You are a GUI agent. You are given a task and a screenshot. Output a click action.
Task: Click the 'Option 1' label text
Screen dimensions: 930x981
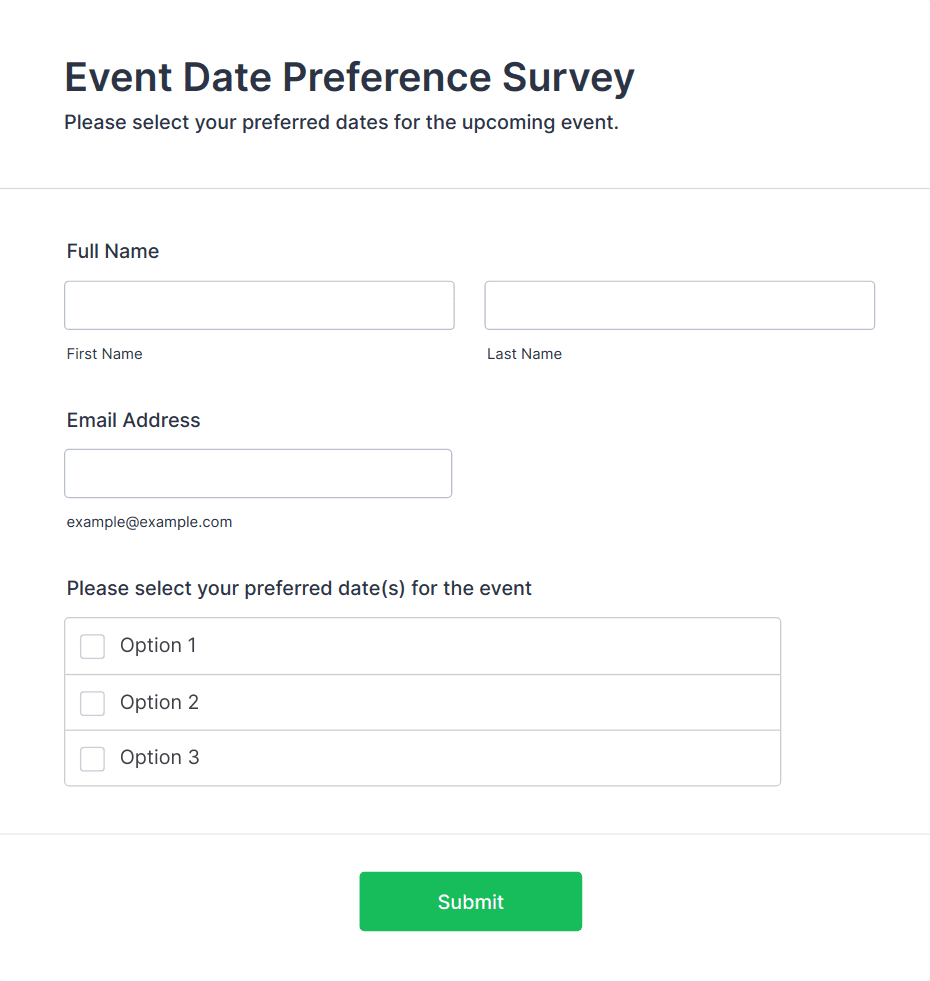[x=158, y=646]
